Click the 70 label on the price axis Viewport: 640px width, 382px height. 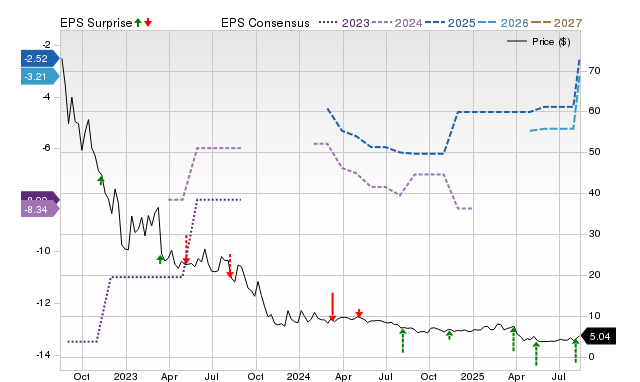click(x=594, y=71)
